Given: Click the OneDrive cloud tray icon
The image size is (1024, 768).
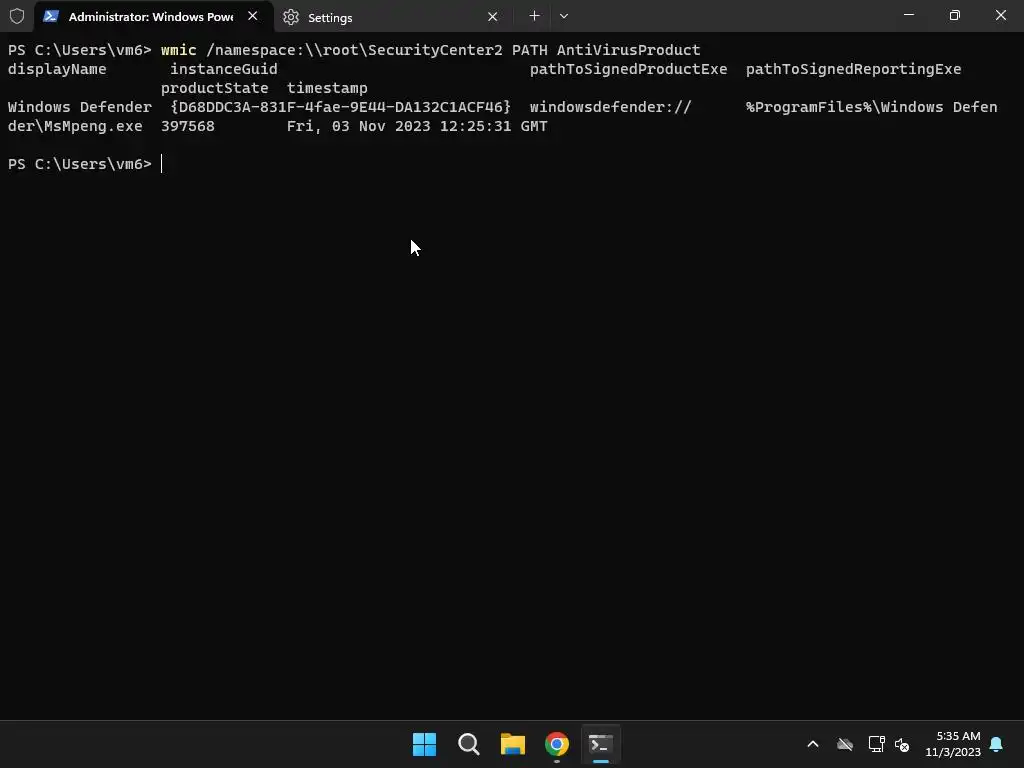Looking at the screenshot, I should (845, 744).
